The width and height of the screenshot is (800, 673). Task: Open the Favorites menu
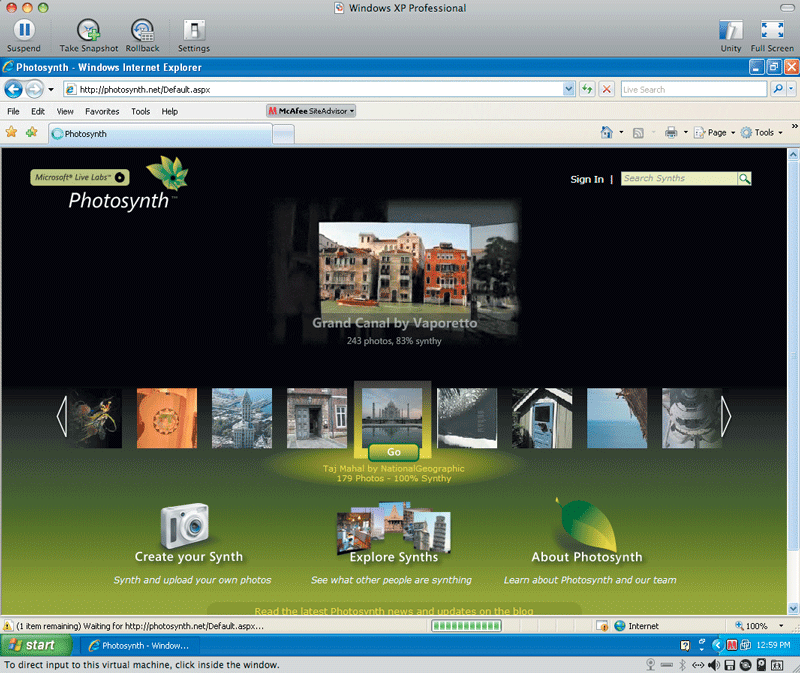(101, 111)
